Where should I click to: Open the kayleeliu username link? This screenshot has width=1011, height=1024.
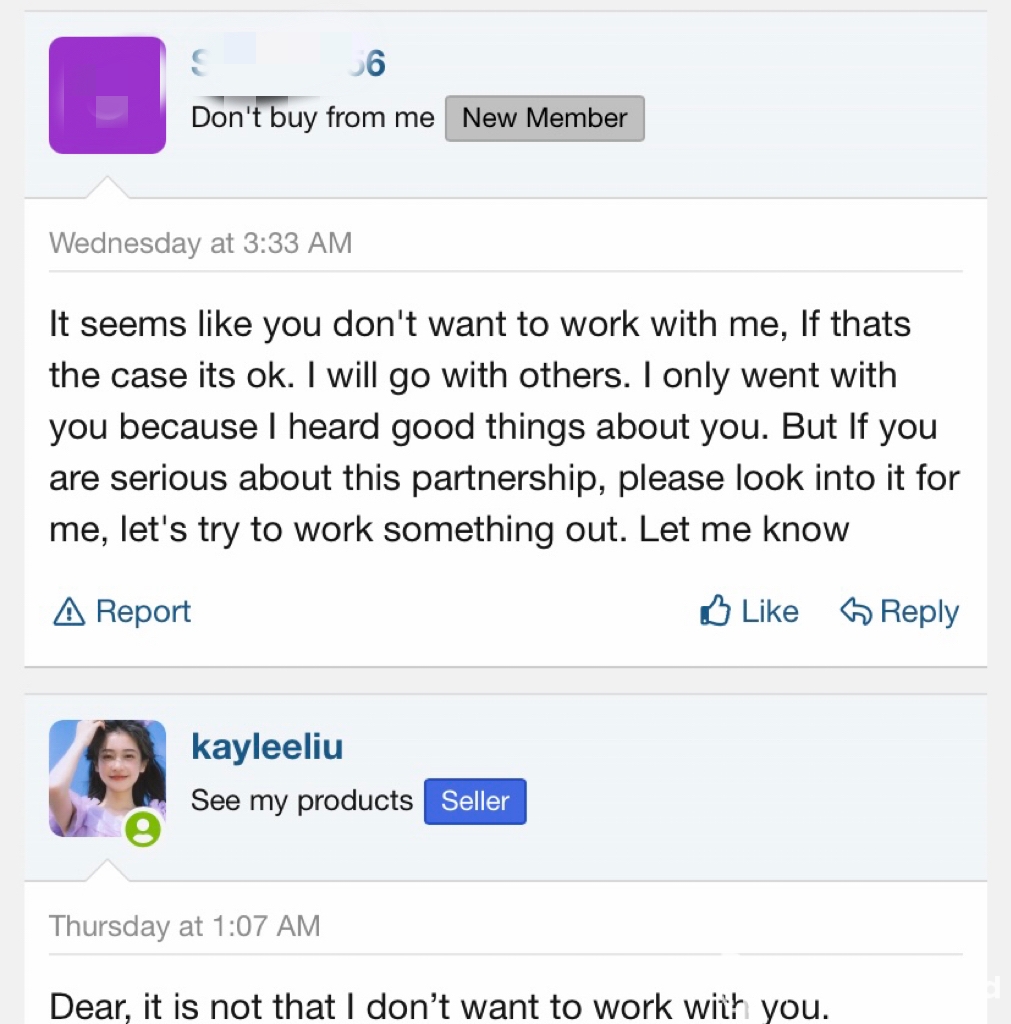[x=267, y=747]
